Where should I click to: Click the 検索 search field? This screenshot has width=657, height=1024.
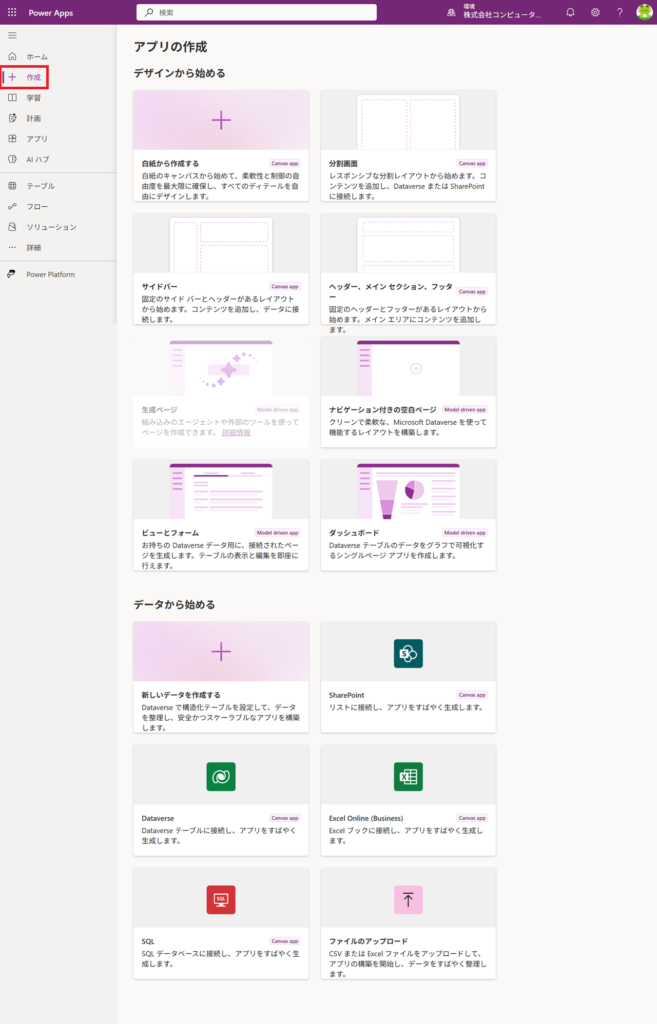(256, 12)
